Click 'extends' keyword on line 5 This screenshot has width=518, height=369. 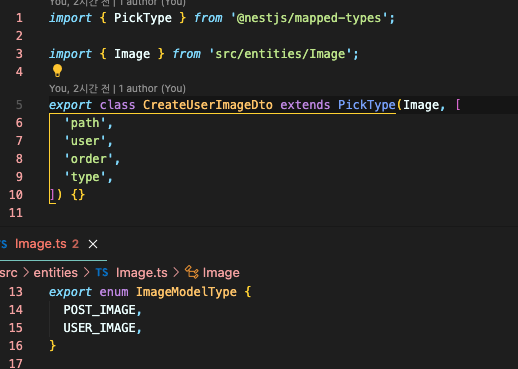(x=305, y=105)
